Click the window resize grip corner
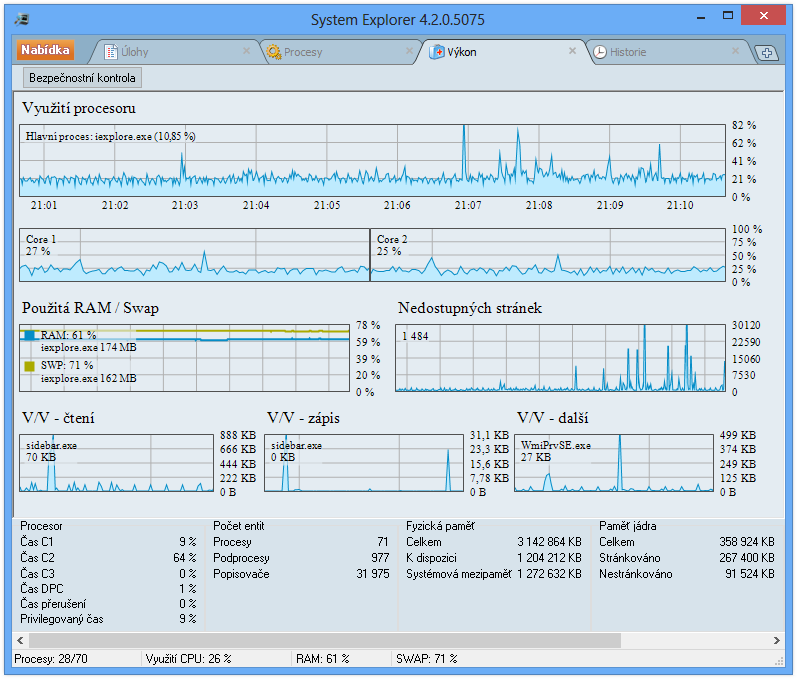Image resolution: width=797 pixels, height=679 pixels. pos(779,661)
